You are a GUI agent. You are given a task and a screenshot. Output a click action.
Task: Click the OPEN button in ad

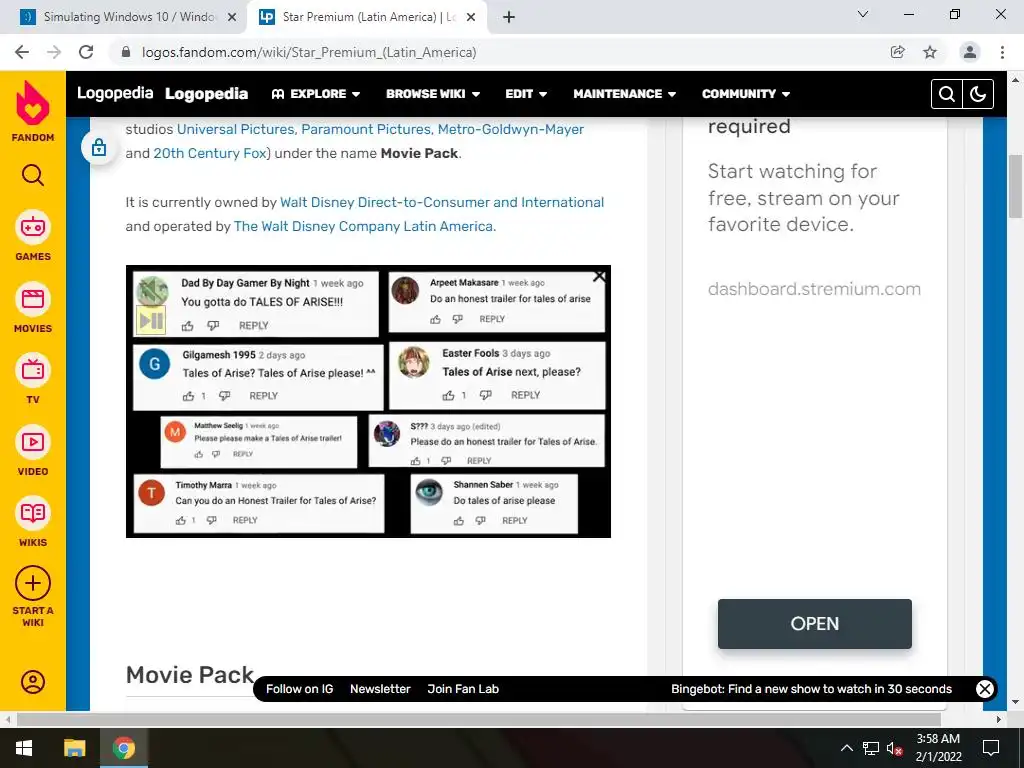814,624
